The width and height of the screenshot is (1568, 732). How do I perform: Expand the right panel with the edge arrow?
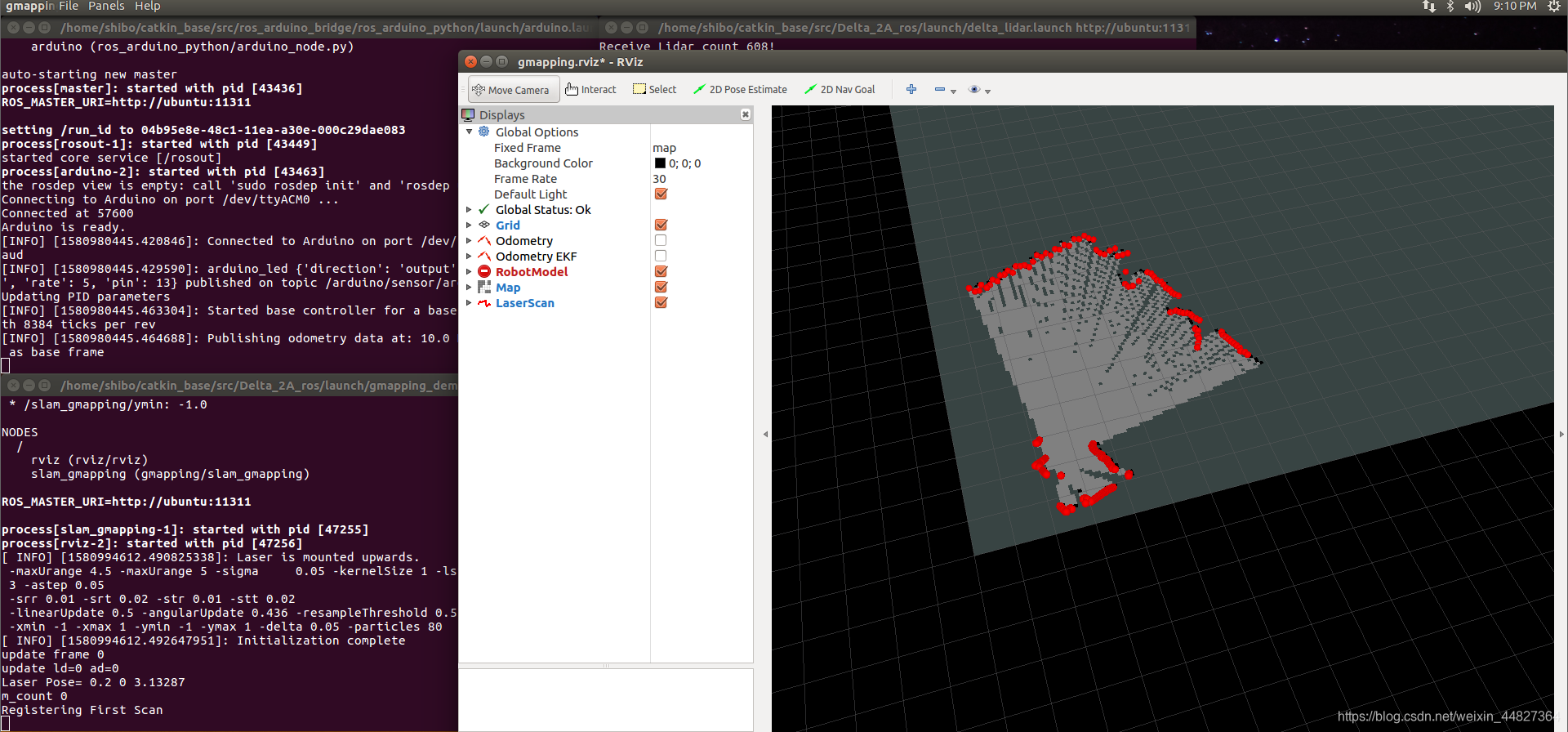1561,434
